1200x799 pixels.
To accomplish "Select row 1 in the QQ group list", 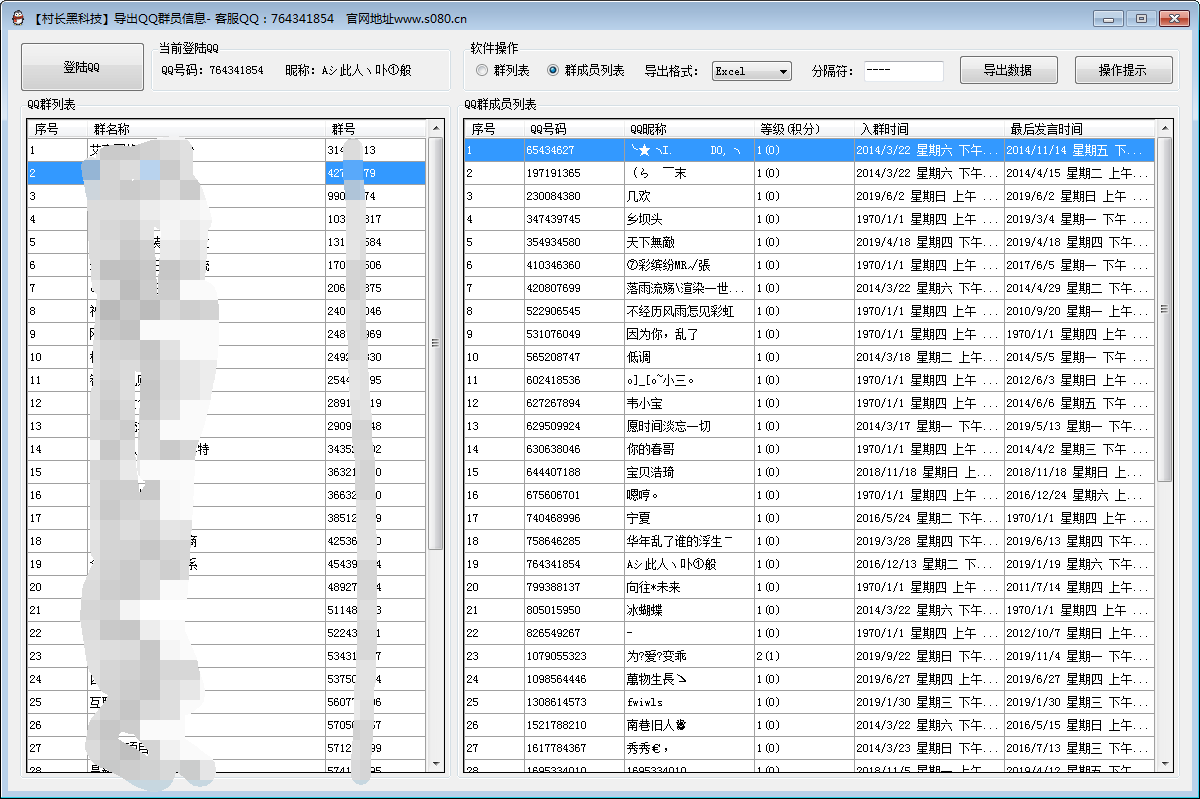I will pyautogui.click(x=226, y=150).
